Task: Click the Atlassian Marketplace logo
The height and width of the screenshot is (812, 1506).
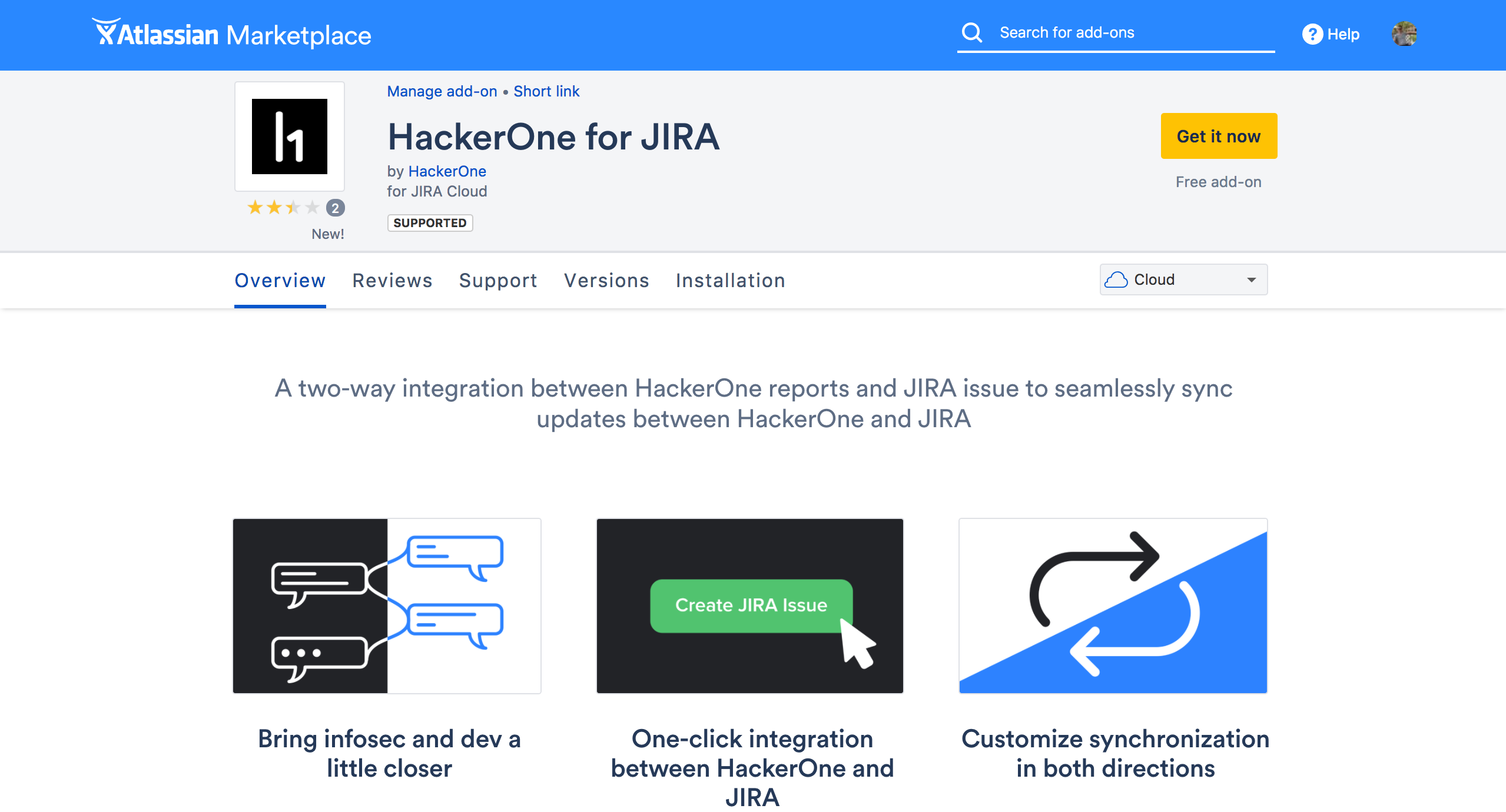Action: point(231,34)
